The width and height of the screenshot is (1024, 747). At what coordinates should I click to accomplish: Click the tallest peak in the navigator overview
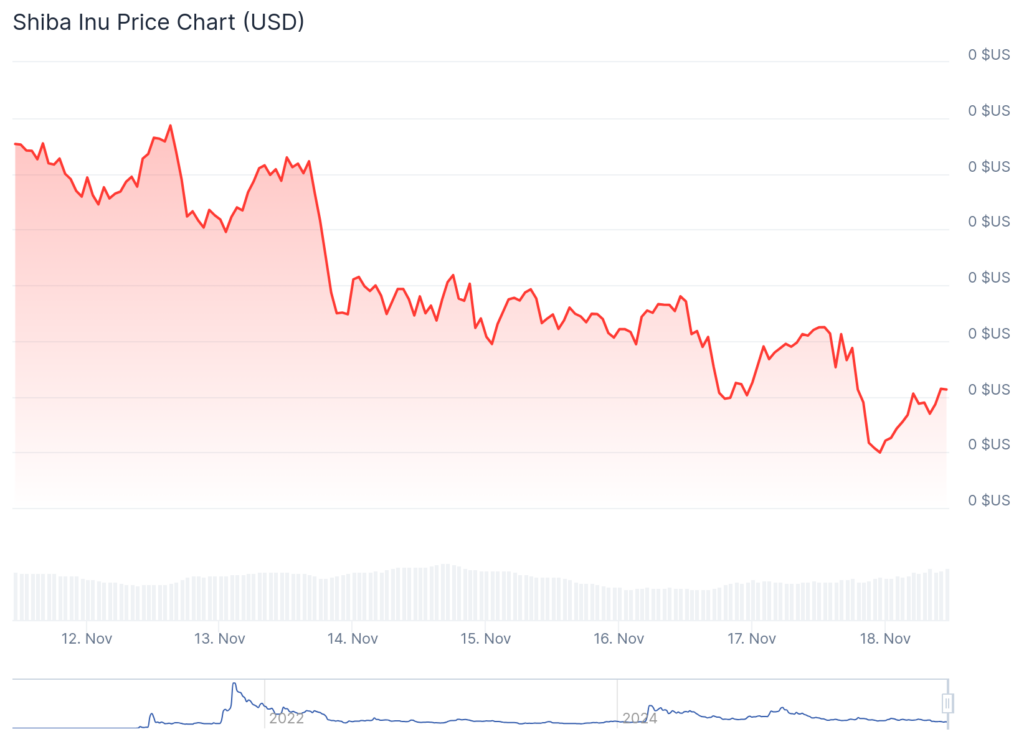pyautogui.click(x=234, y=685)
